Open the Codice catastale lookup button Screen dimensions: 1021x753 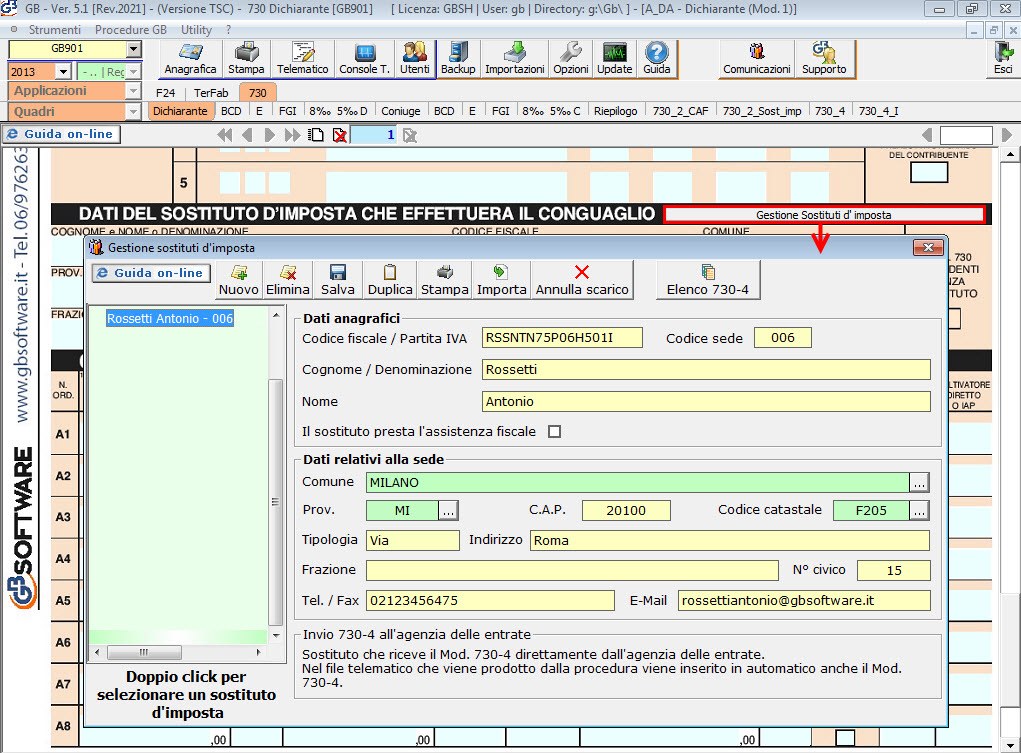click(x=919, y=511)
